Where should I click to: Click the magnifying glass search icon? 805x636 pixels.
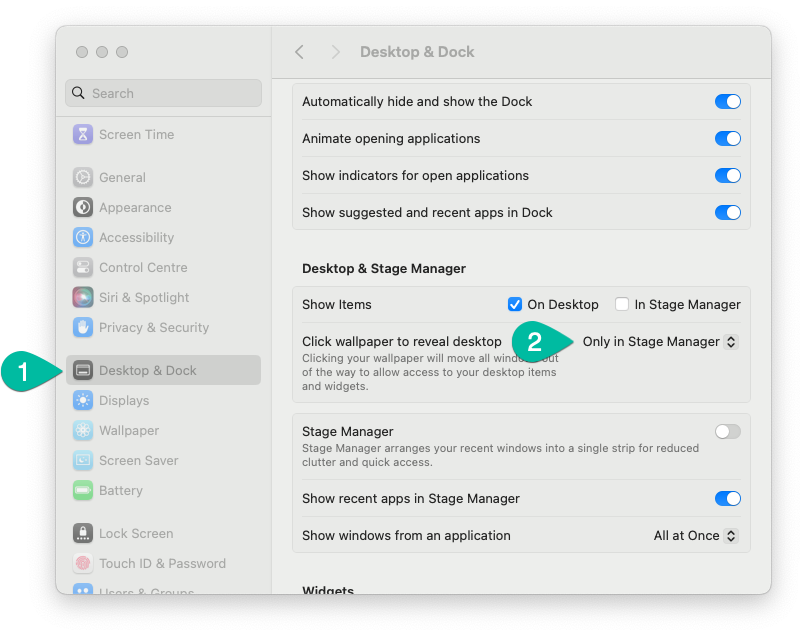[78, 93]
